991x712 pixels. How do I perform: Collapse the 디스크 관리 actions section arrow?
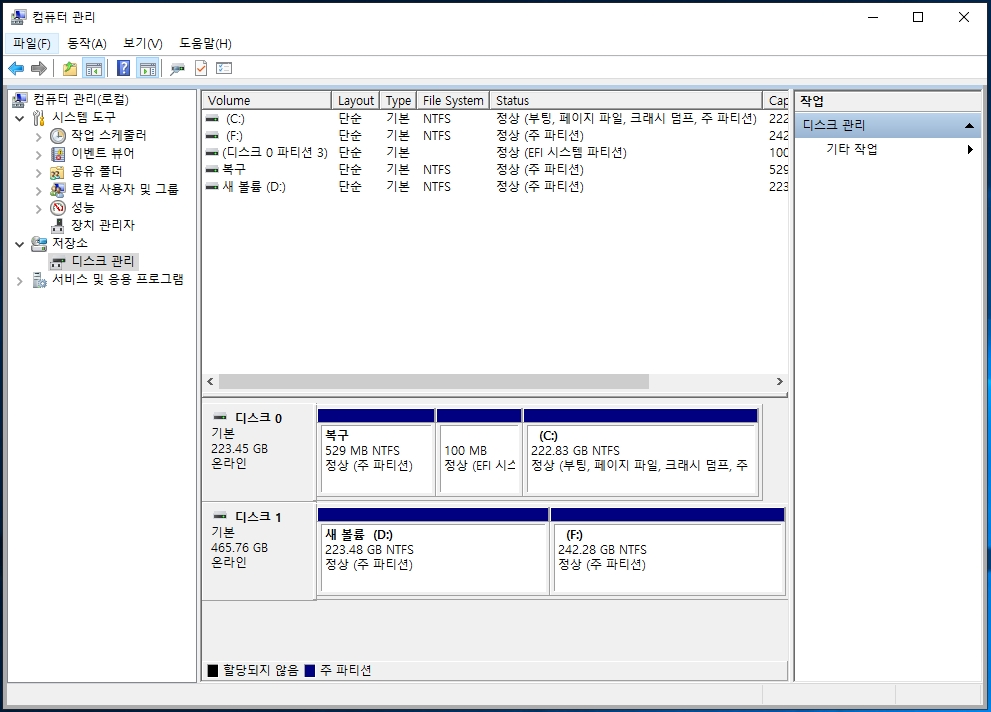[x=969, y=126]
